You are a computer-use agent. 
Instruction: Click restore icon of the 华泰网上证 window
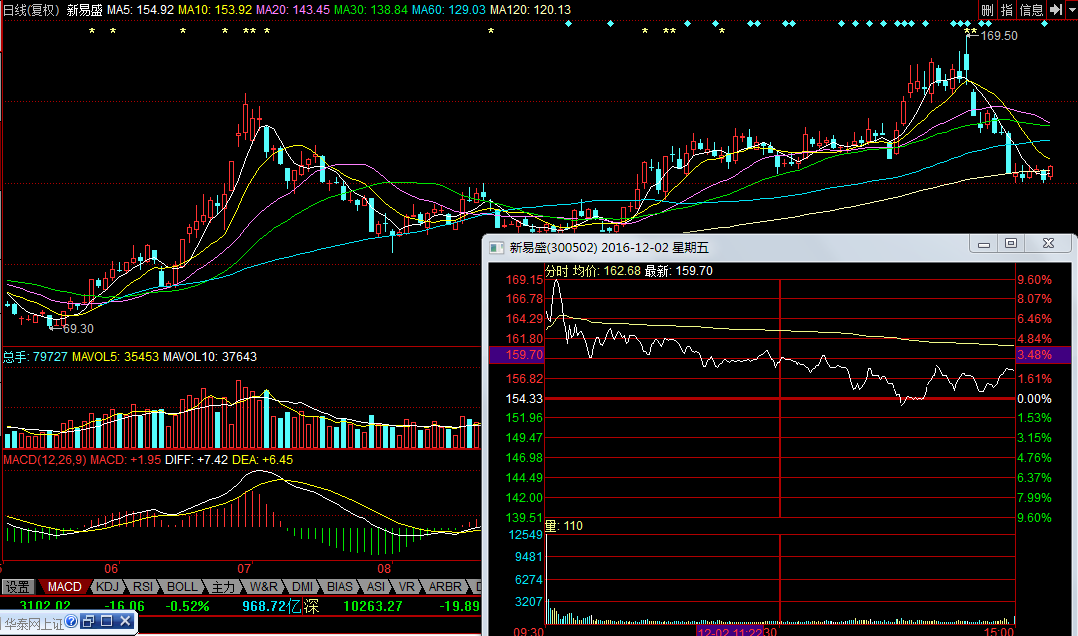click(89, 622)
